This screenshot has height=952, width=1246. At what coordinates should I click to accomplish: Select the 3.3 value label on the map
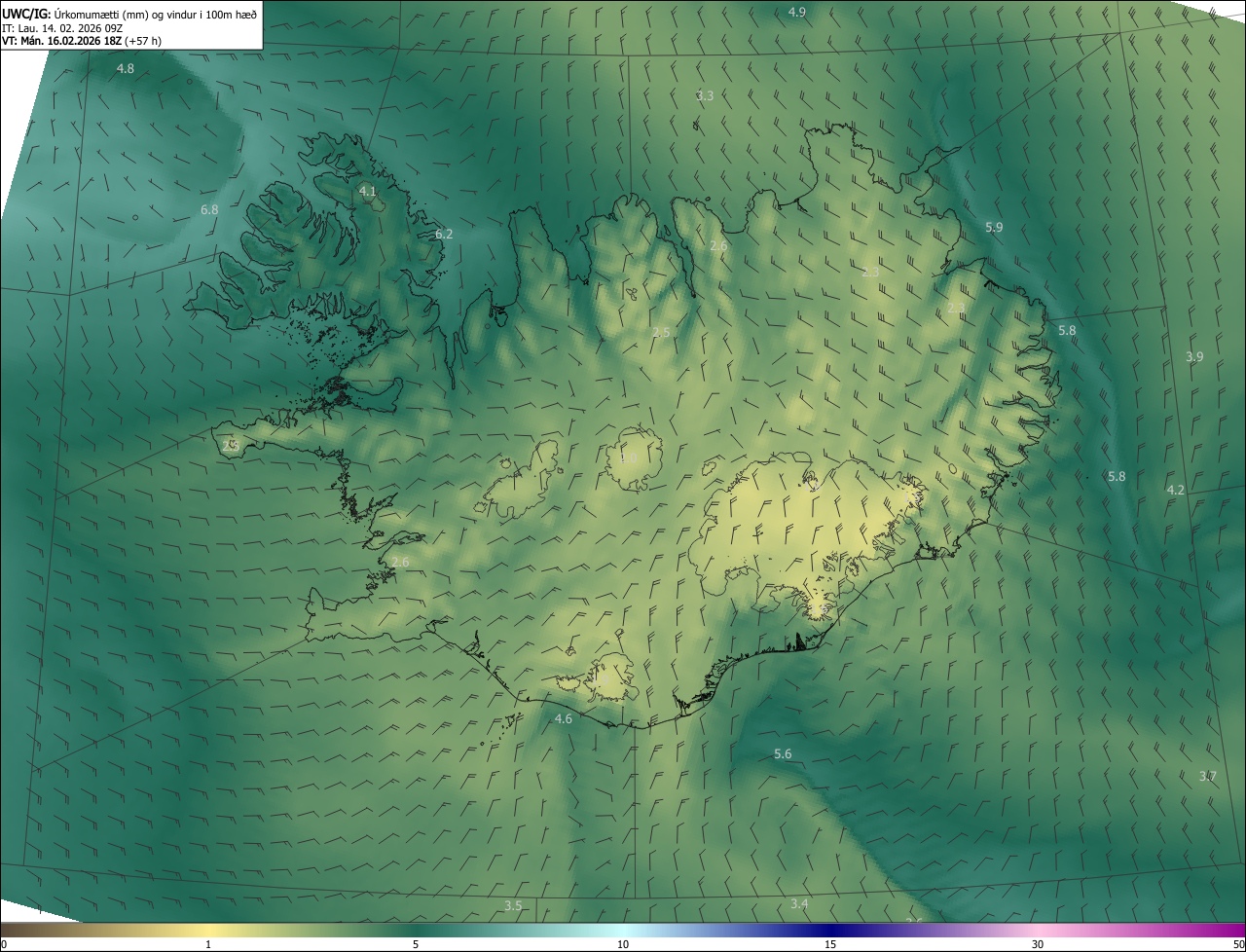[705, 95]
